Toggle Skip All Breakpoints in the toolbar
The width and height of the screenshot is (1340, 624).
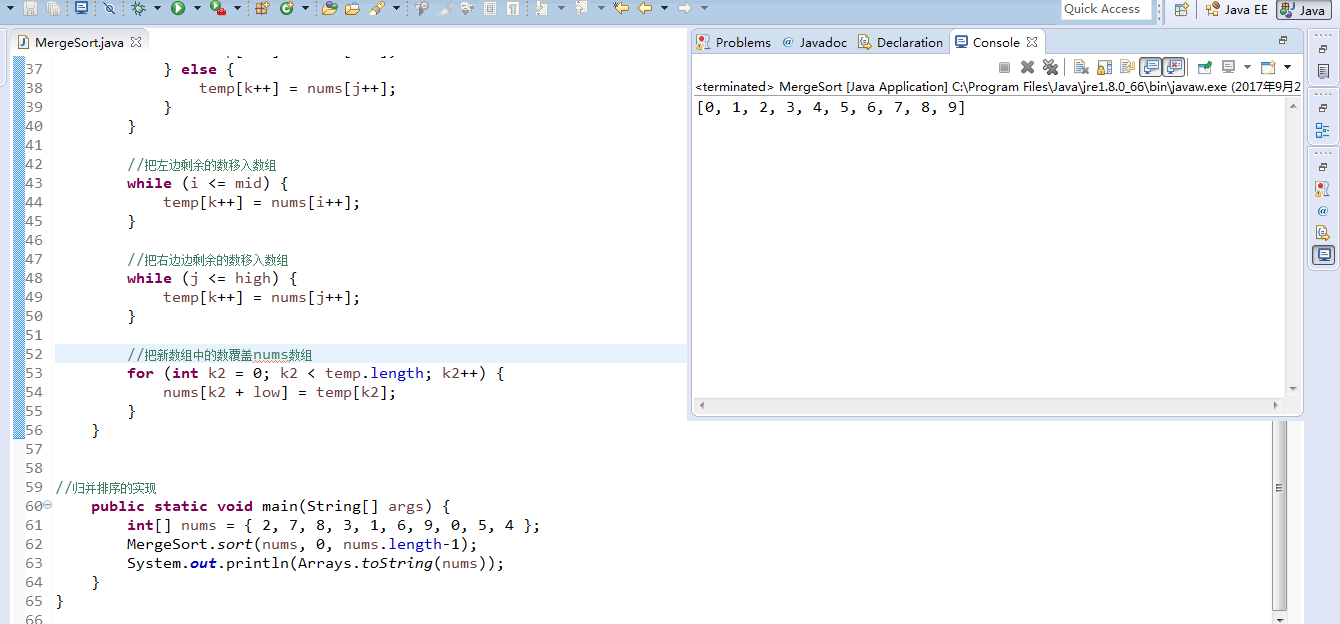109,8
